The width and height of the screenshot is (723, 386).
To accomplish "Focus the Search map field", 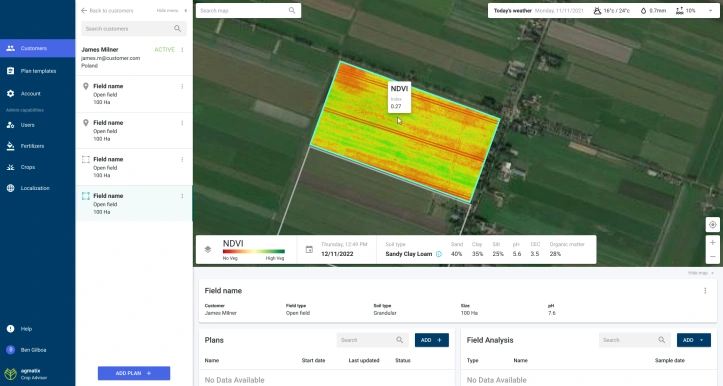I will point(248,10).
